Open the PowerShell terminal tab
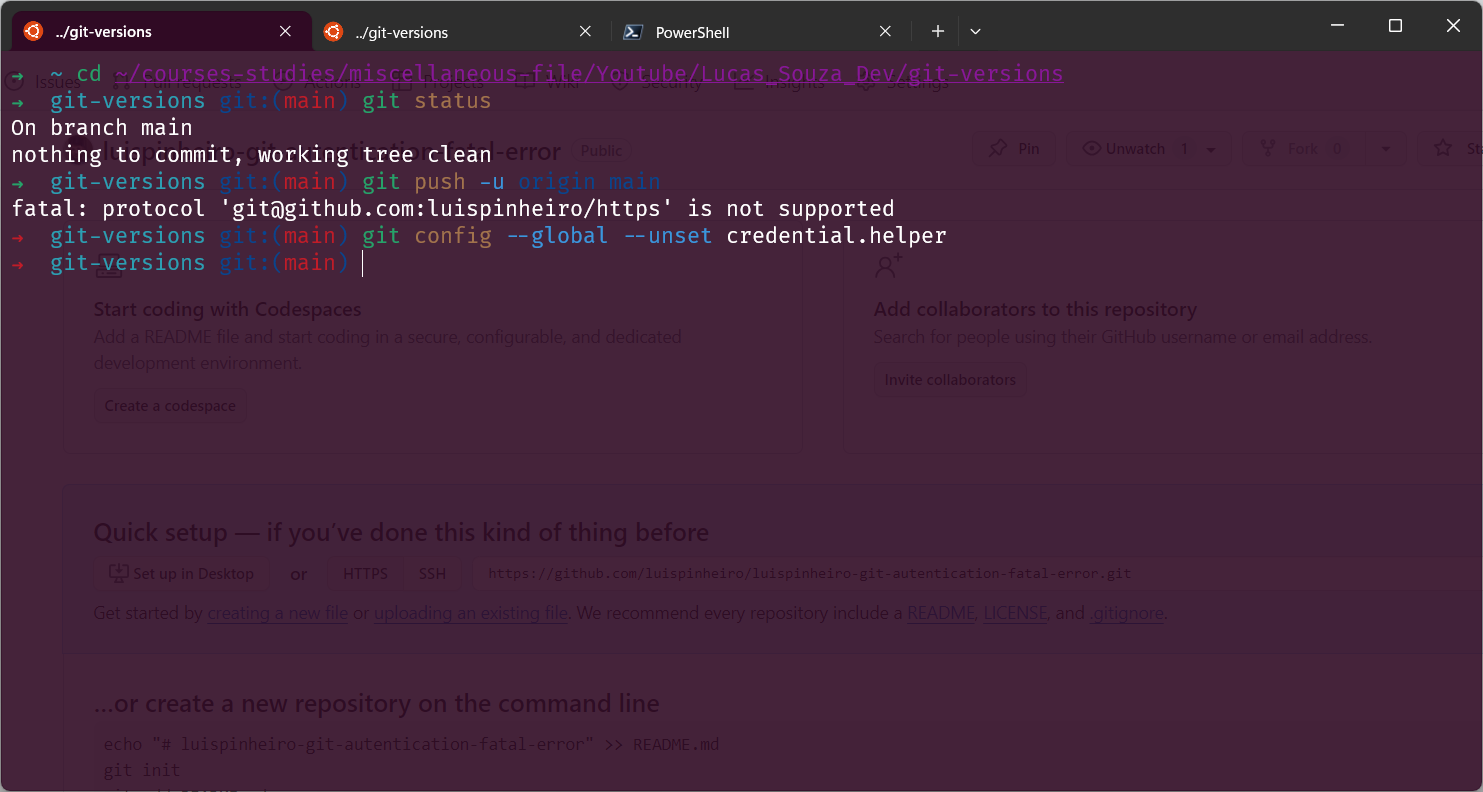This screenshot has width=1483, height=792. (760, 32)
